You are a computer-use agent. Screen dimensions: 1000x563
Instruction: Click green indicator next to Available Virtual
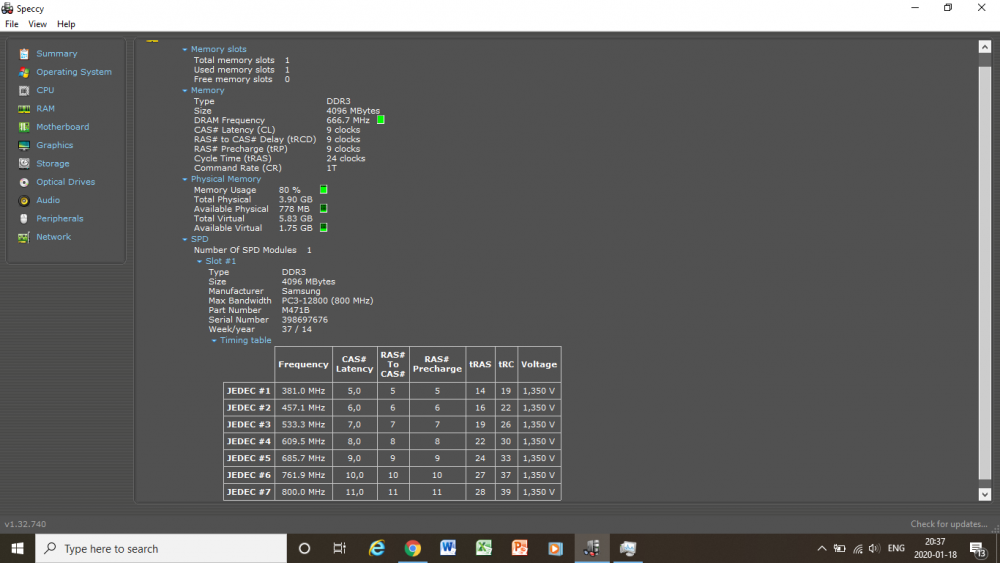point(323,228)
